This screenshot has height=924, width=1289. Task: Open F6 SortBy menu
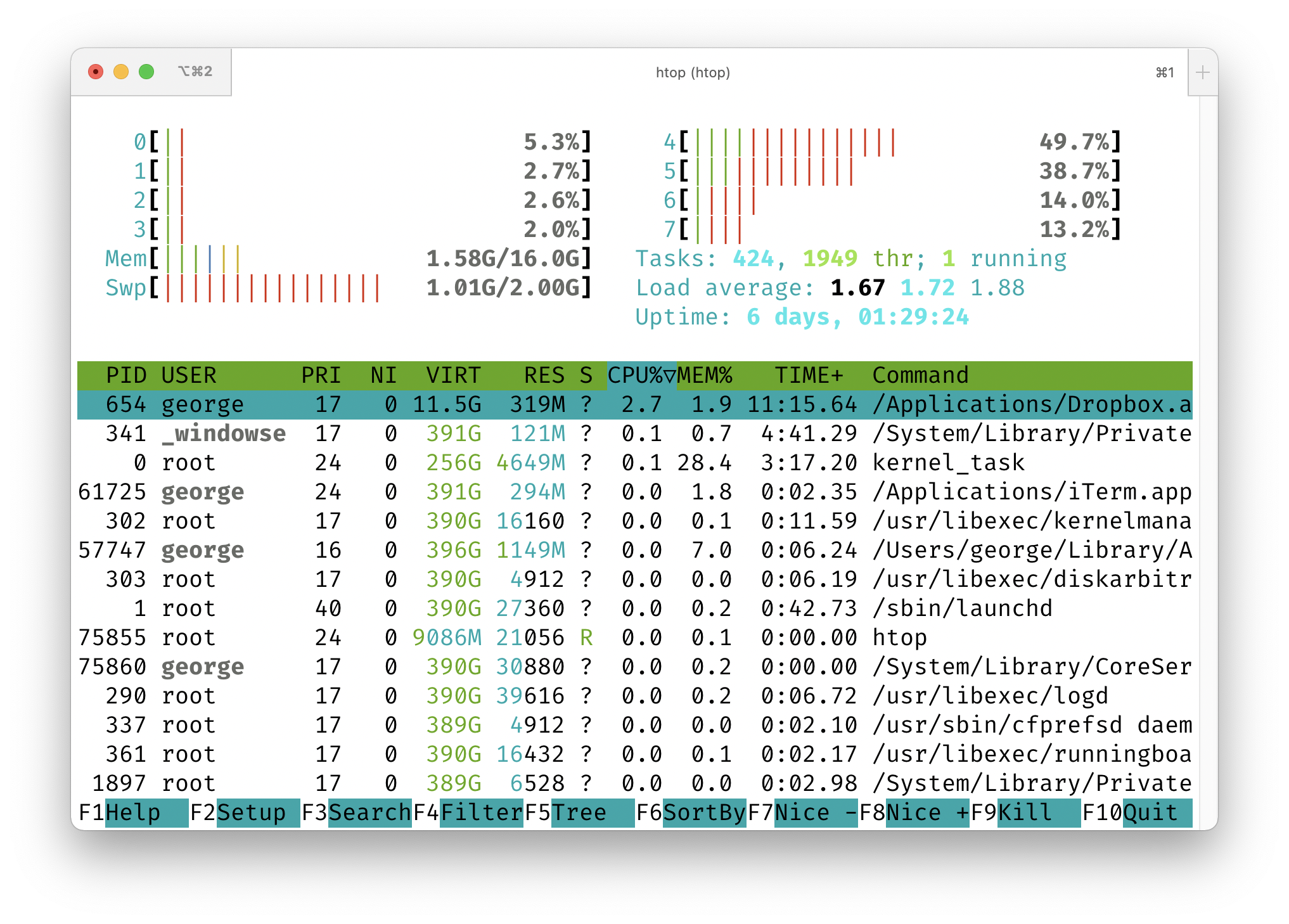pos(703,812)
